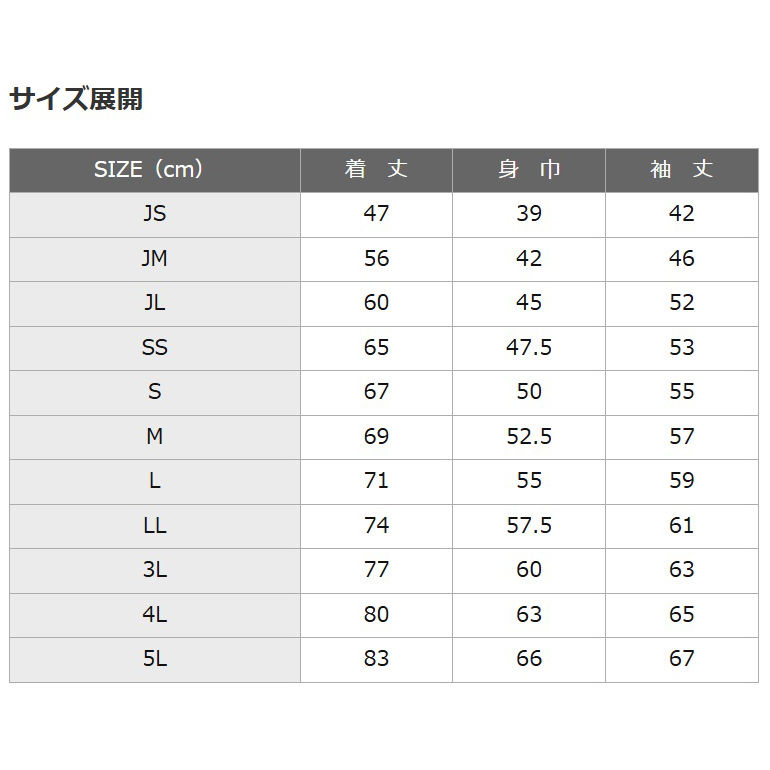Select the 46 sleeve length cell
Viewport: 770px width, 770px height.
pos(682,259)
